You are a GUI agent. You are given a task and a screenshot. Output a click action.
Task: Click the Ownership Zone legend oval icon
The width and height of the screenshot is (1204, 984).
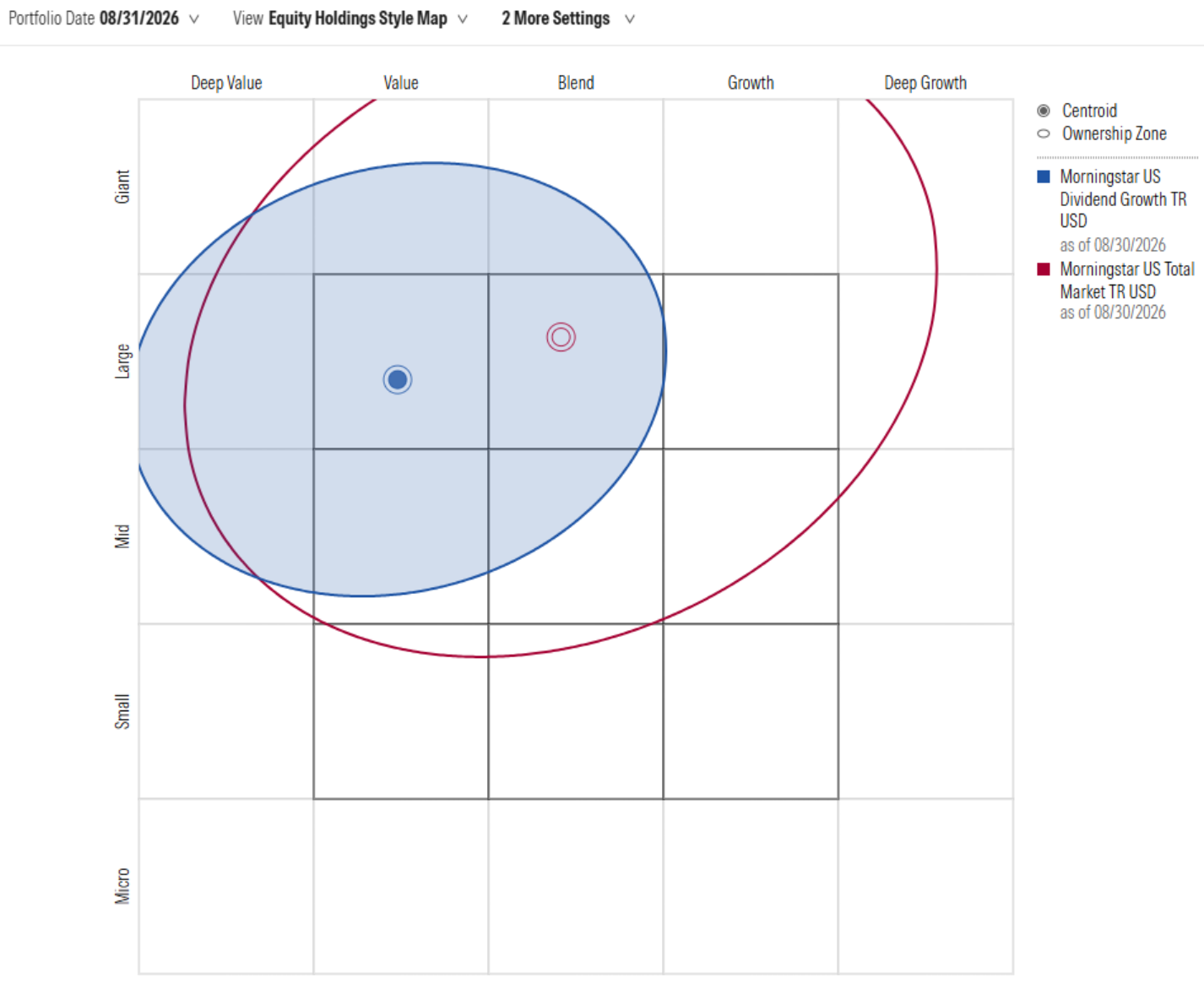tap(1044, 133)
